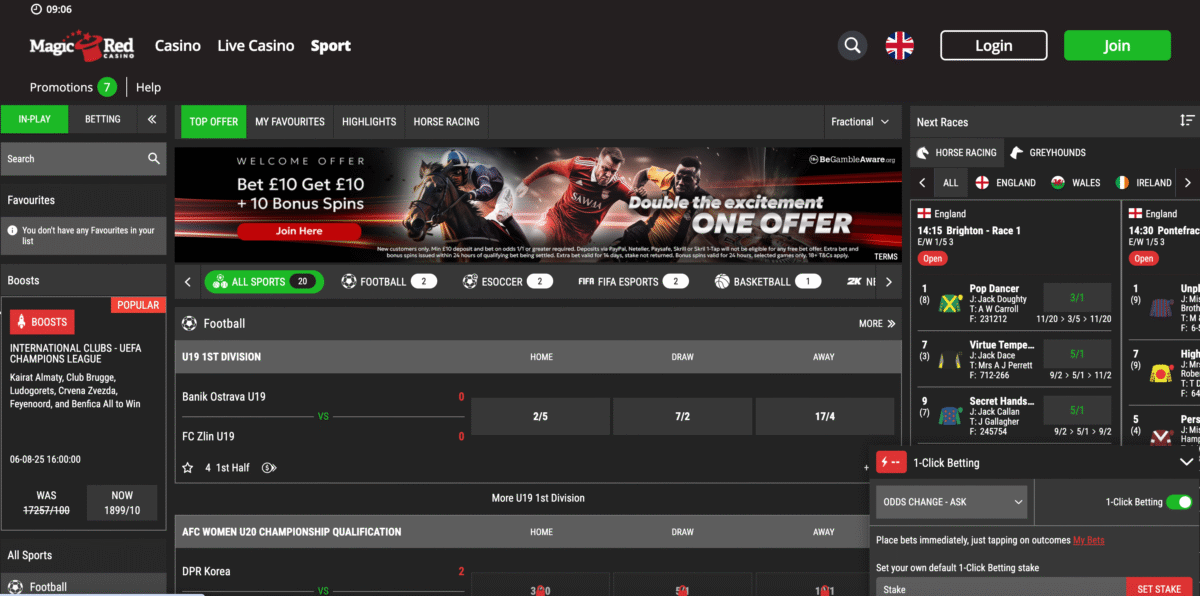Switch to the IN-PLAY tab
This screenshot has width=1200, height=596.
coord(35,119)
